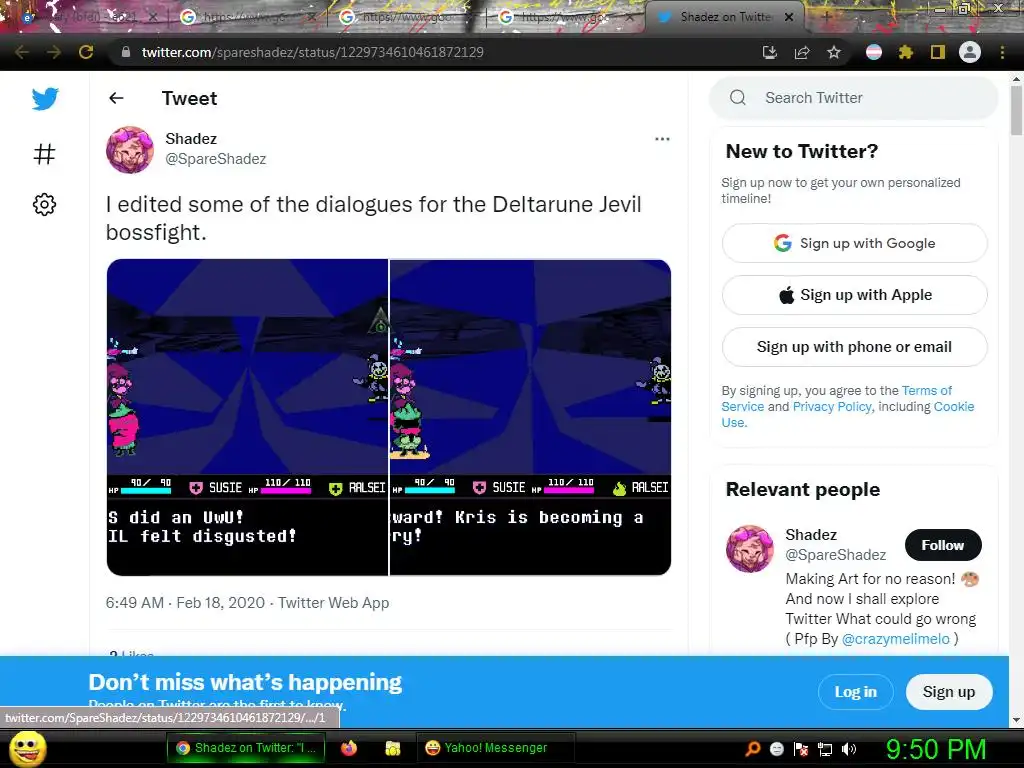Open the Privacy Policy link

pyautogui.click(x=832, y=406)
